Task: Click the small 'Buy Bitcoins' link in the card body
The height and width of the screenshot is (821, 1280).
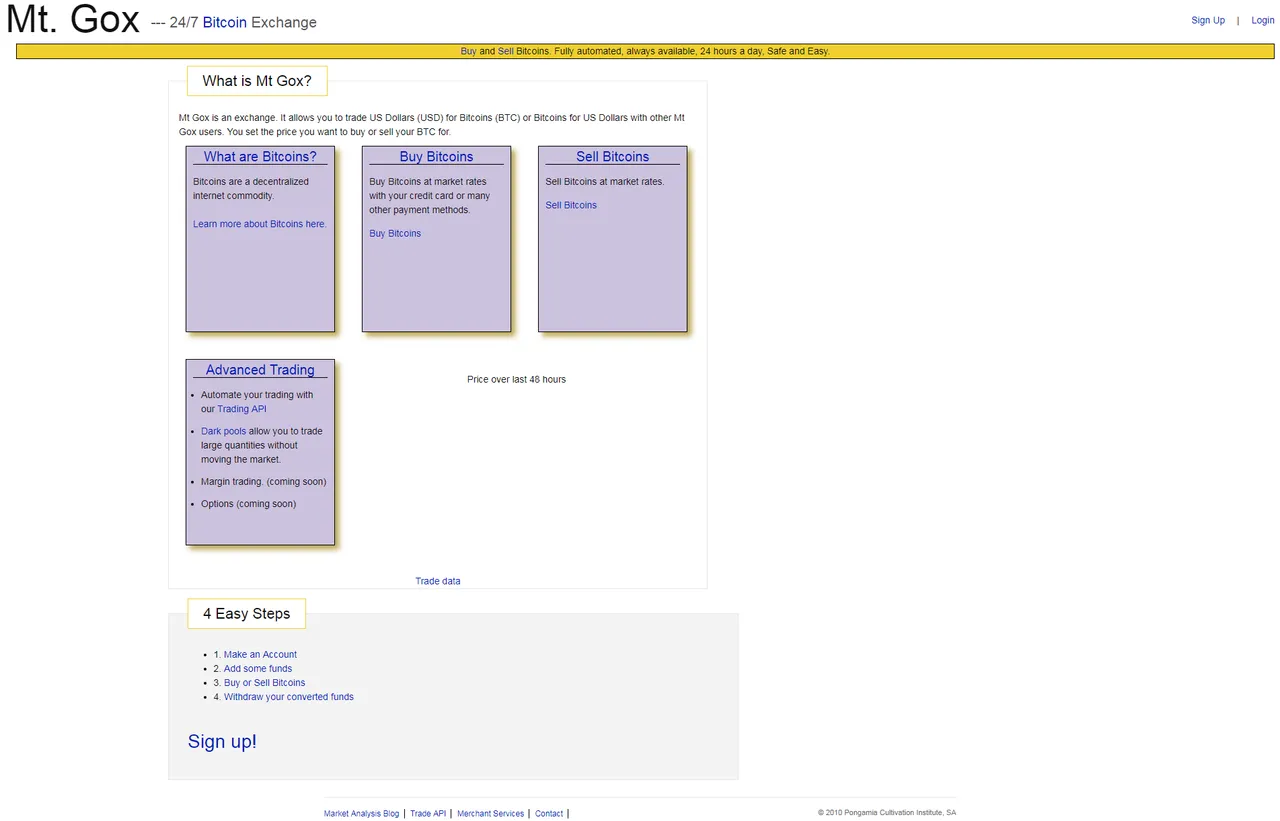Action: click(395, 233)
